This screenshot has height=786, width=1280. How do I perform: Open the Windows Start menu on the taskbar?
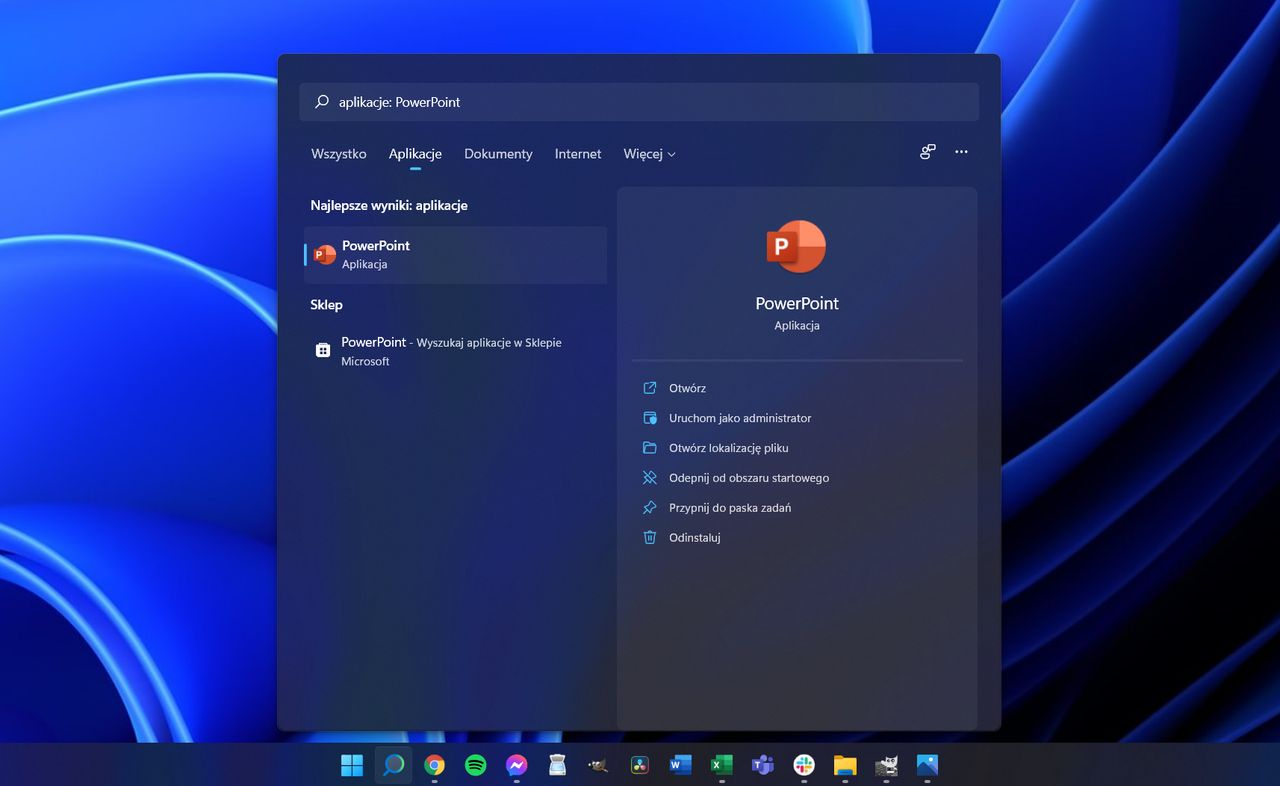(352, 765)
